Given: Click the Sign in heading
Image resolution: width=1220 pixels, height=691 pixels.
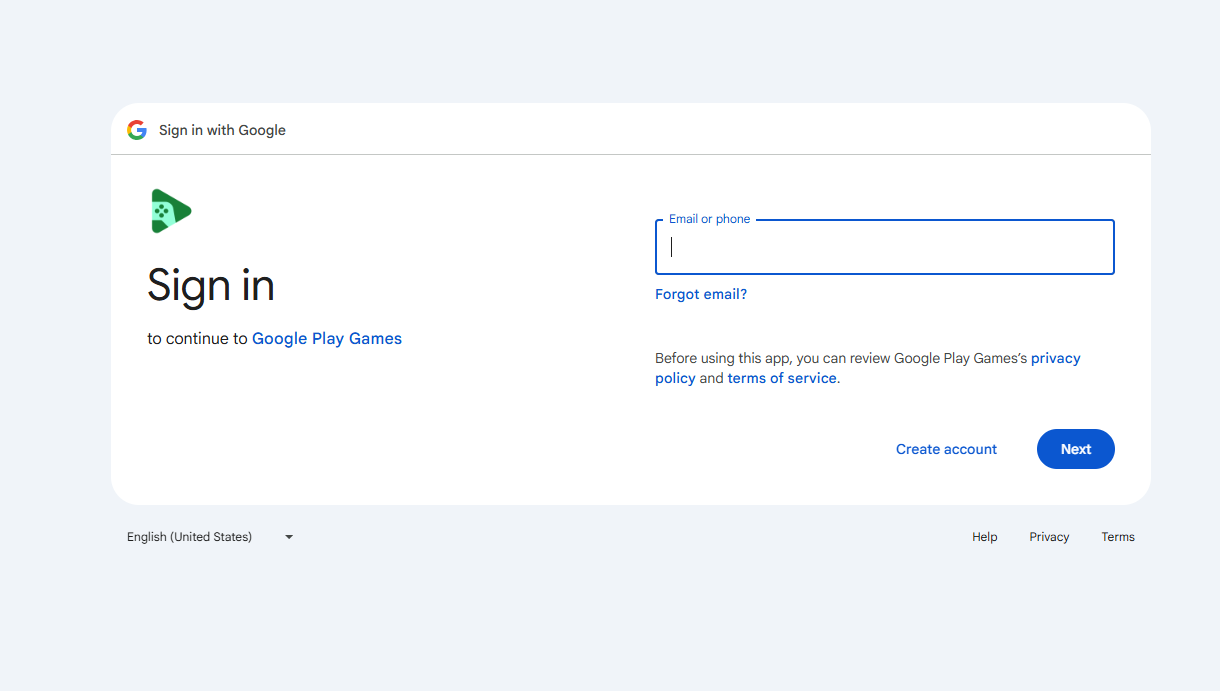Looking at the screenshot, I should pyautogui.click(x=210, y=287).
